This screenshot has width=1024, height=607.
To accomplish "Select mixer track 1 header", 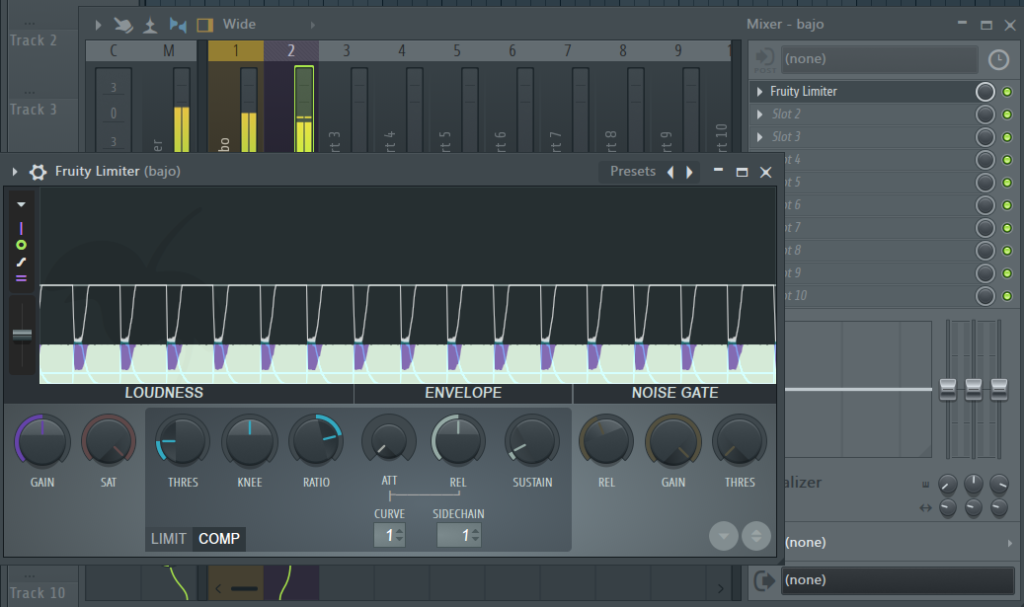I will [236, 50].
